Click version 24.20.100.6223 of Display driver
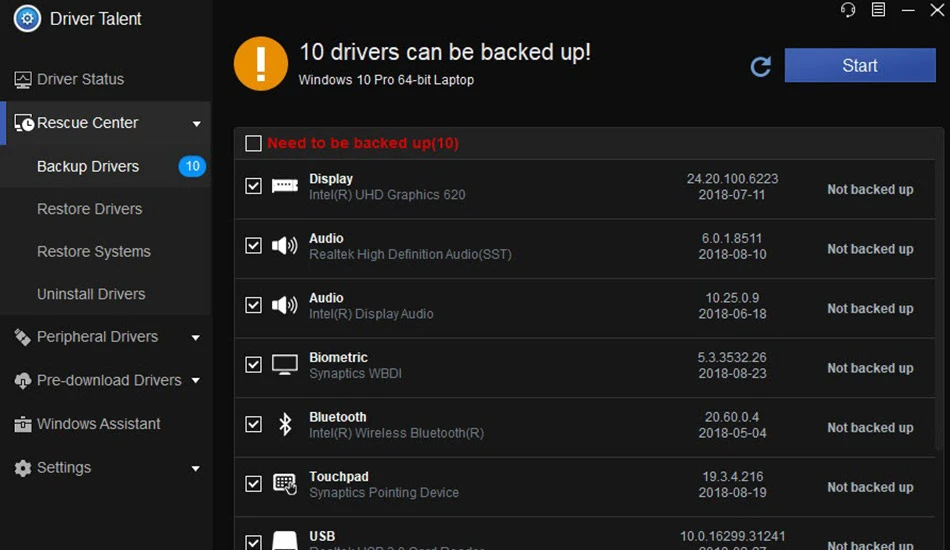This screenshot has width=950, height=550. (732, 179)
